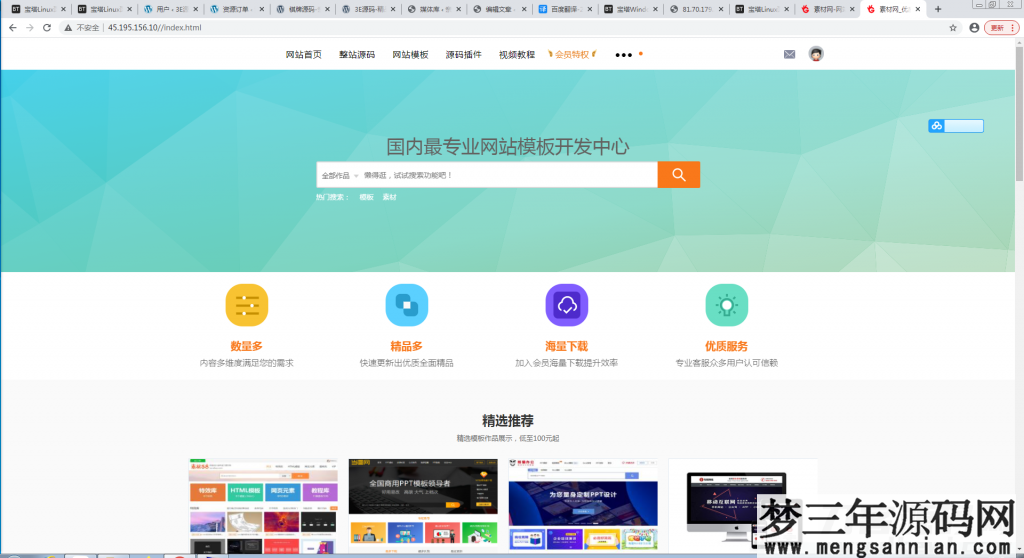Open the 为您量身定制PPT设计 thumbnail
This screenshot has height=558, width=1024.
(x=583, y=506)
